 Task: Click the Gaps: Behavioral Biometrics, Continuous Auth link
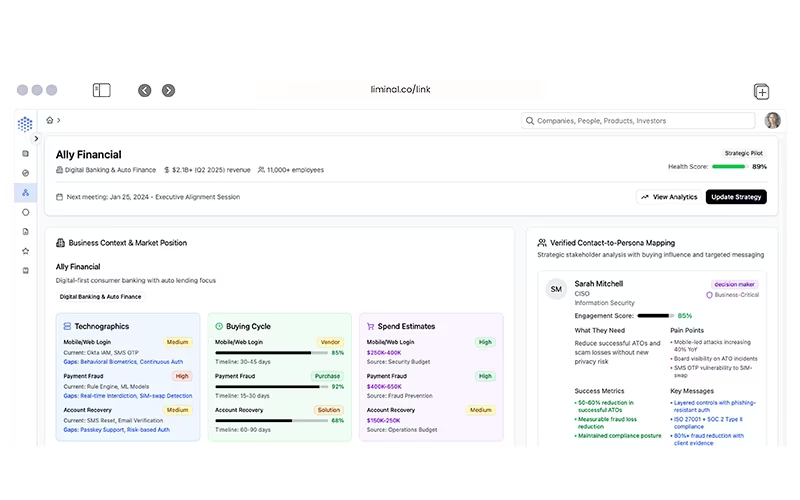point(123,362)
